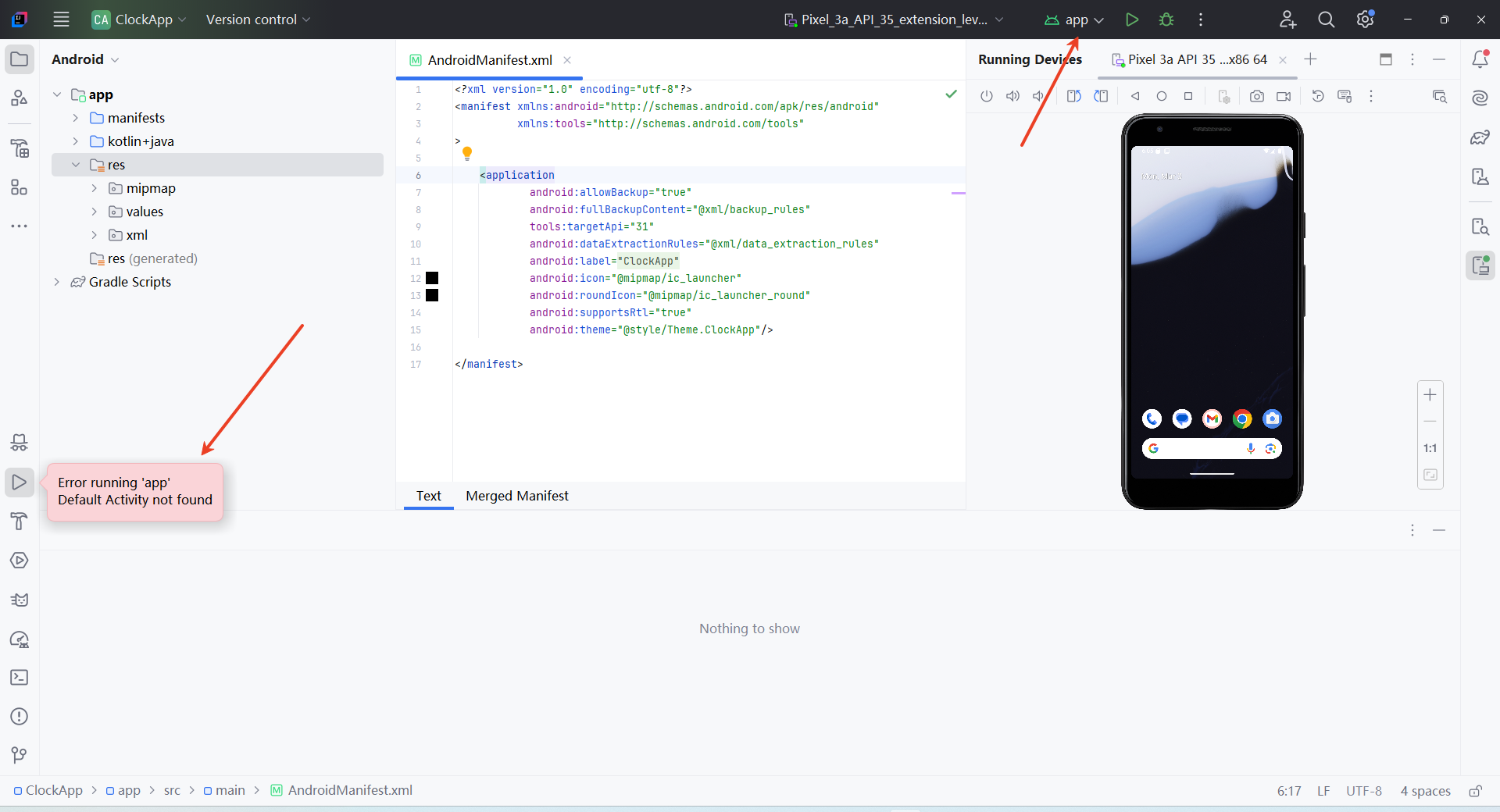This screenshot has height=812, width=1500.
Task: Toggle the Run tool window
Action: point(20,483)
